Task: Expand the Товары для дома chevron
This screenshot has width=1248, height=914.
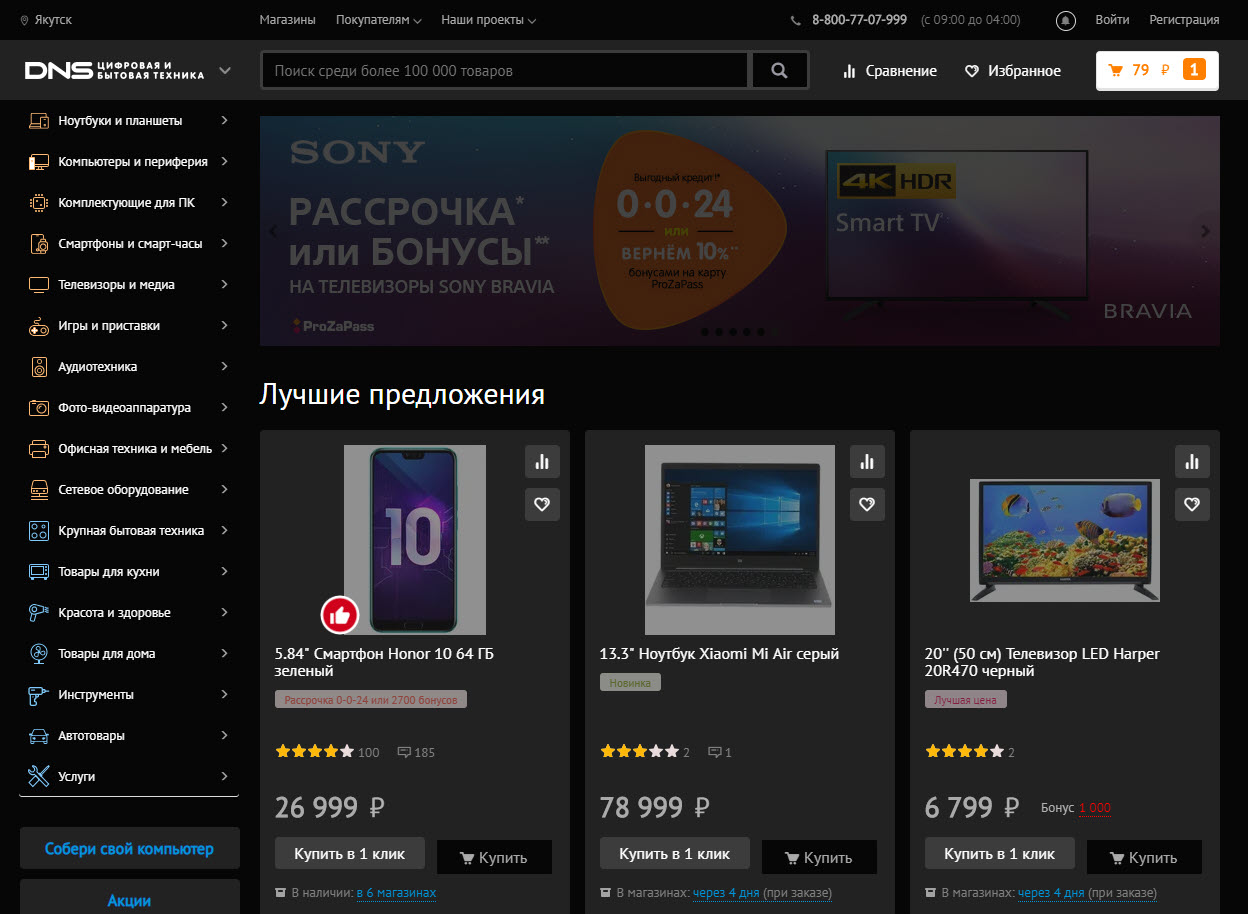Action: pyautogui.click(x=224, y=654)
